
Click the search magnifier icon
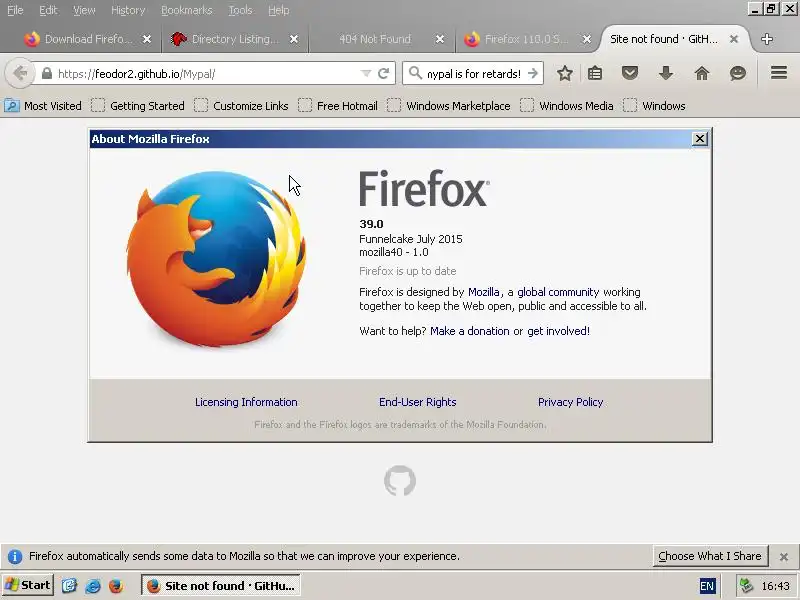(415, 73)
